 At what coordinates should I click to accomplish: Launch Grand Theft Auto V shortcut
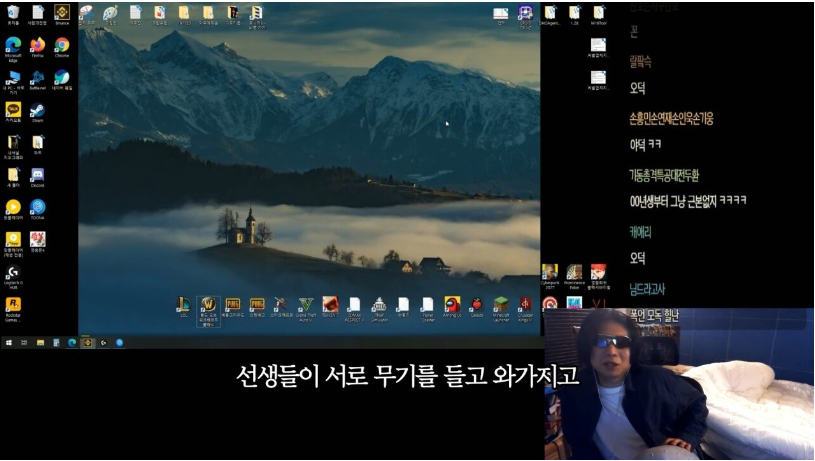[x=306, y=309]
